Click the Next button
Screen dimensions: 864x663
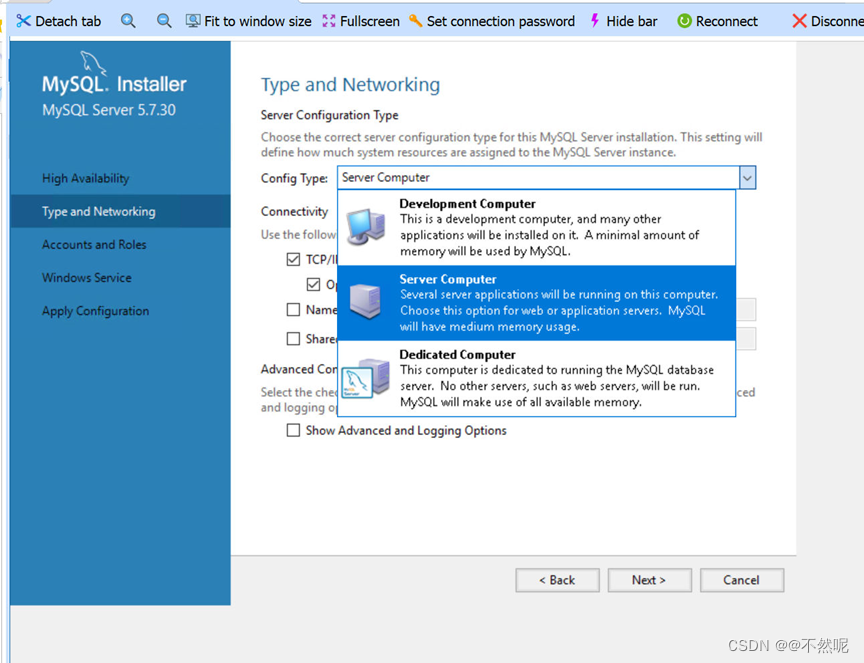[x=649, y=580]
